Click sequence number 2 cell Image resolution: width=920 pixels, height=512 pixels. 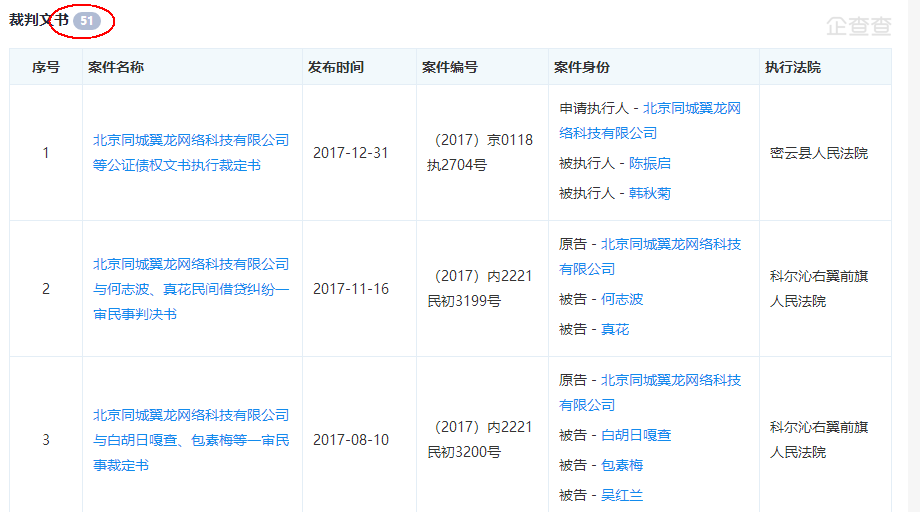coord(46,289)
